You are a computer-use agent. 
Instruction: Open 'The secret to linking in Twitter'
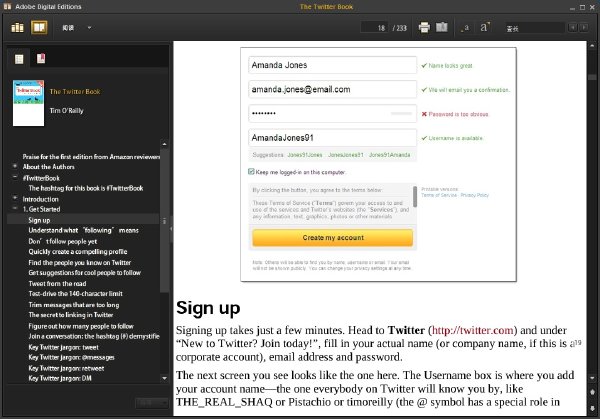71,315
